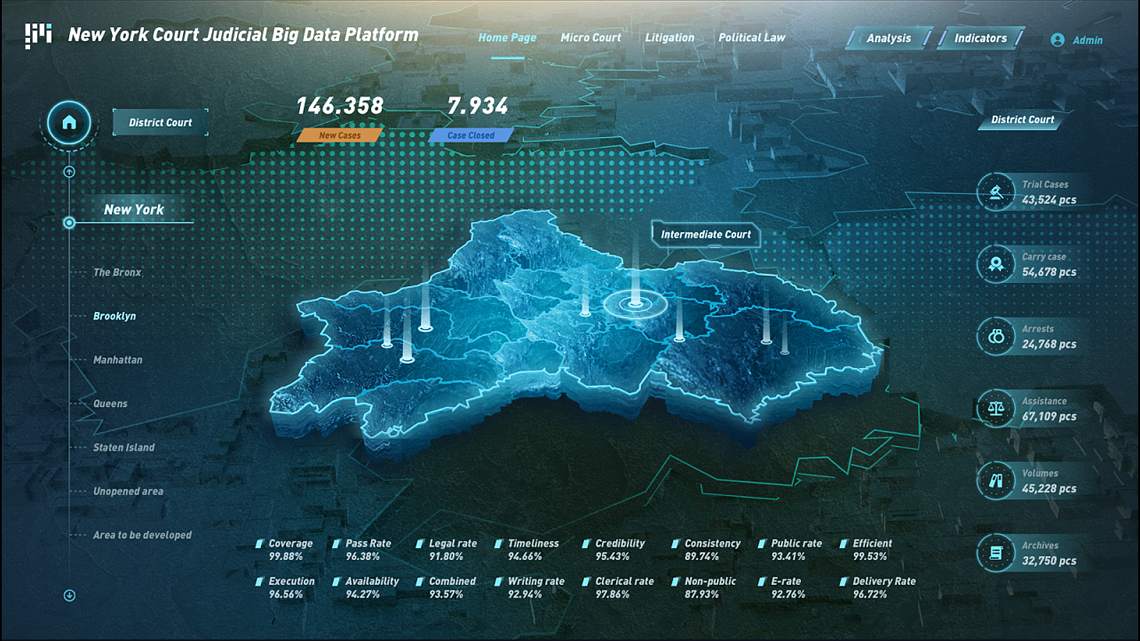Click the platform logo icon
Screen dimensions: 1140x641
tap(39, 35)
